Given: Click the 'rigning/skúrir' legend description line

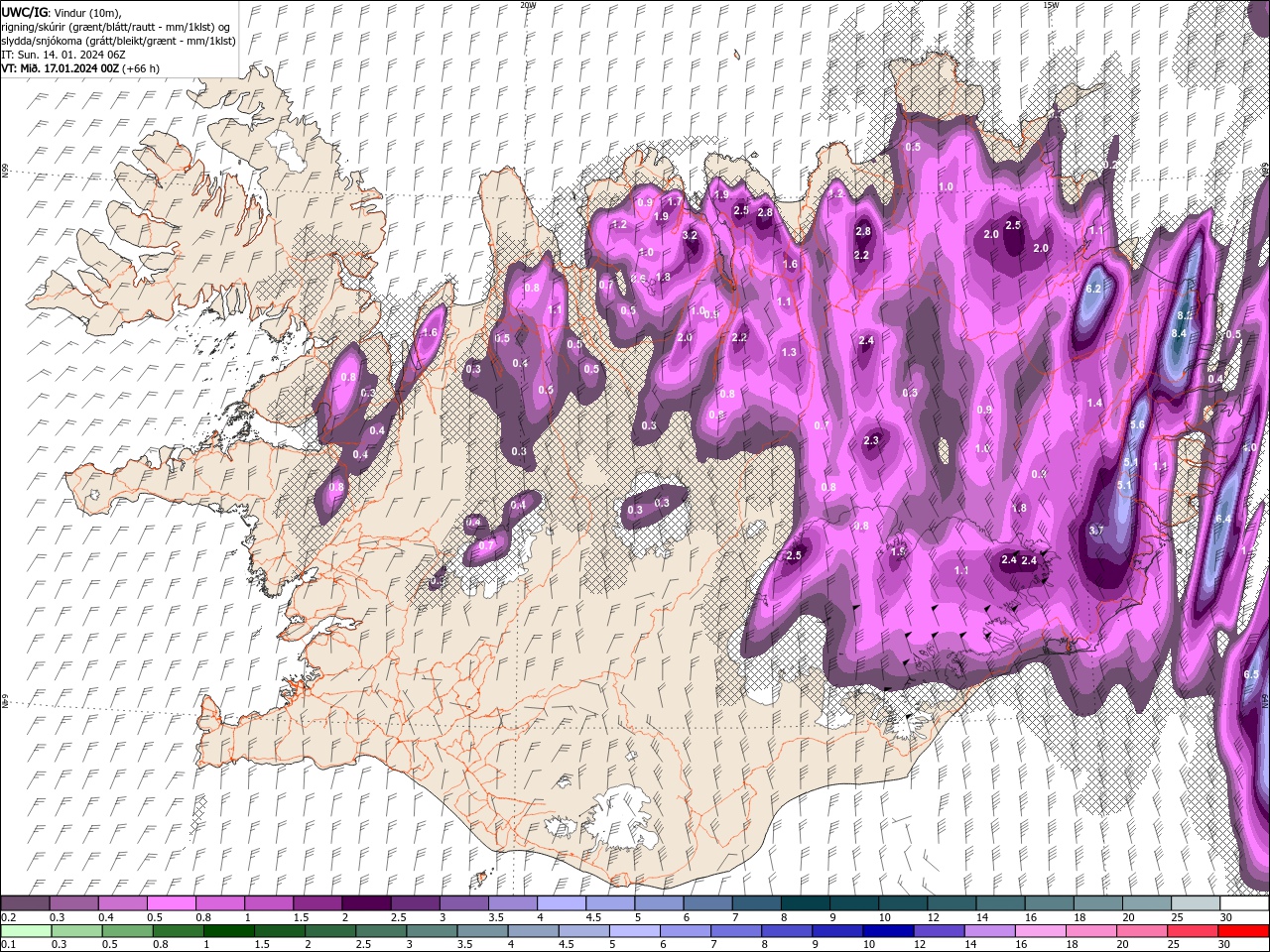Looking at the screenshot, I should click(117, 26).
